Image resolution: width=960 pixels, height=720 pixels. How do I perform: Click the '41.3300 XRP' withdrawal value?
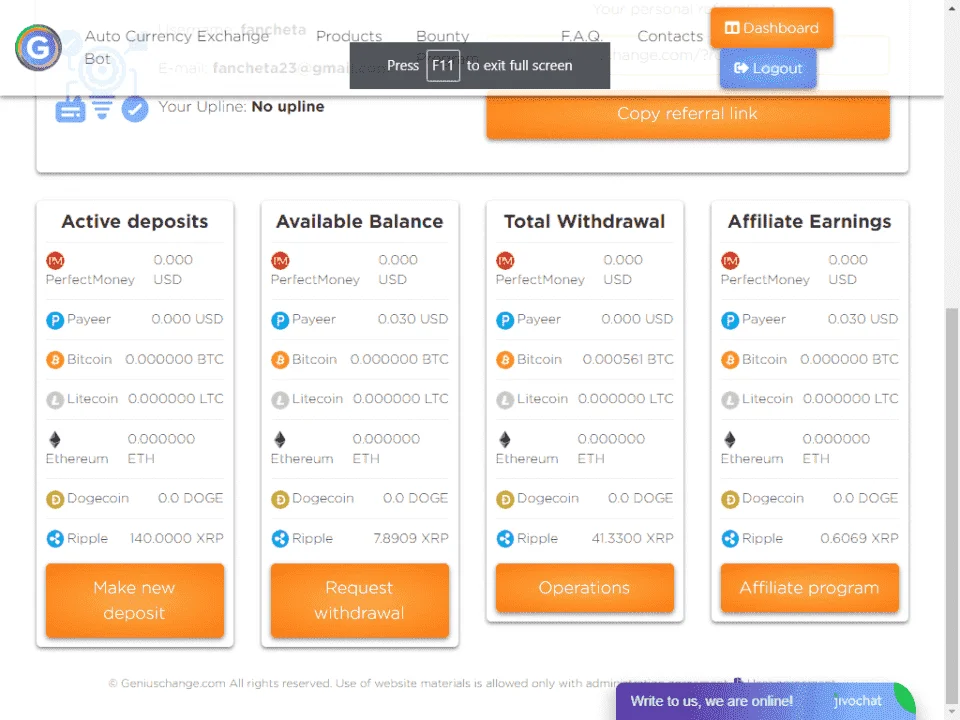pos(632,538)
